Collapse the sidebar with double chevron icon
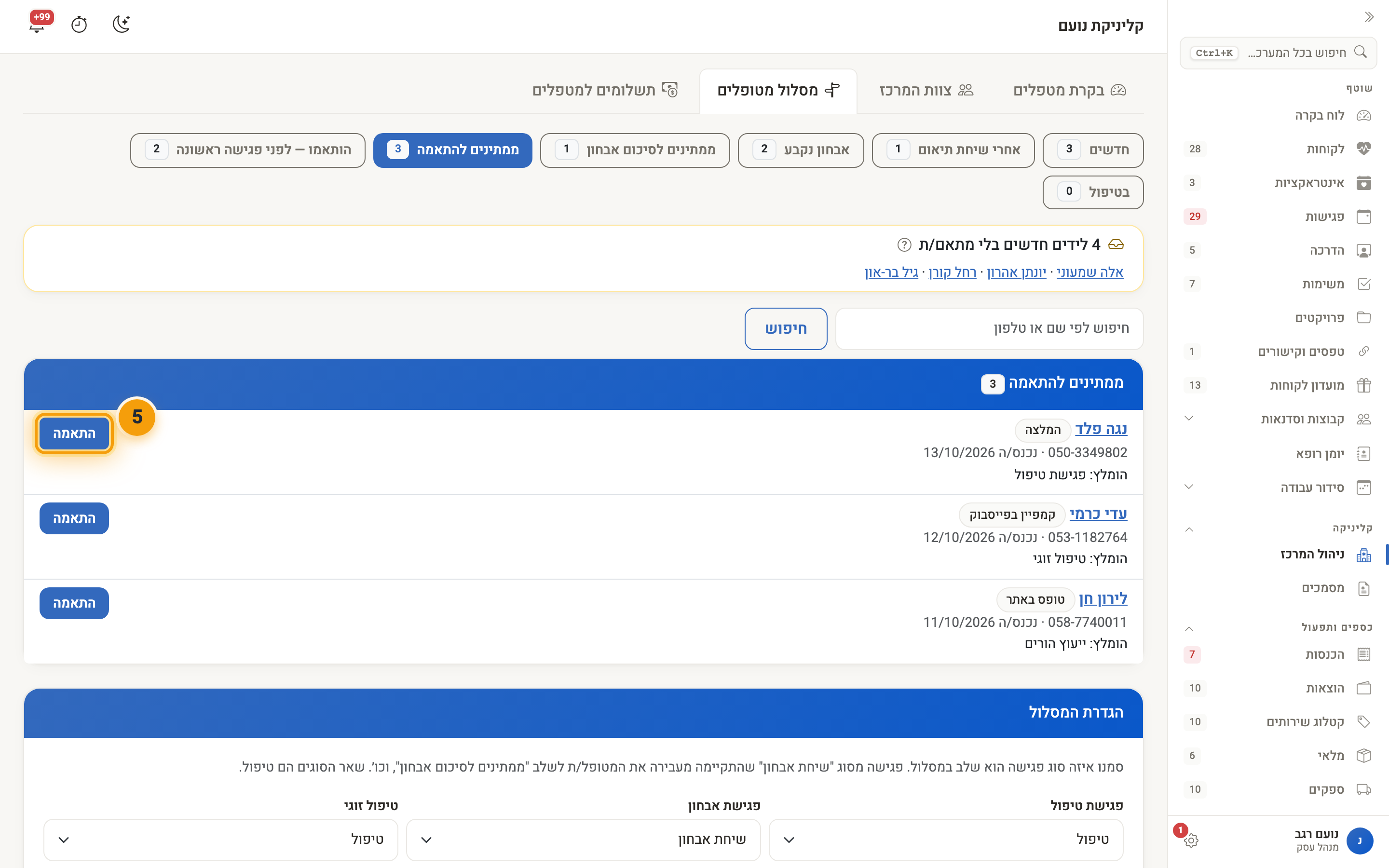Image resolution: width=1389 pixels, height=868 pixels. (1369, 17)
